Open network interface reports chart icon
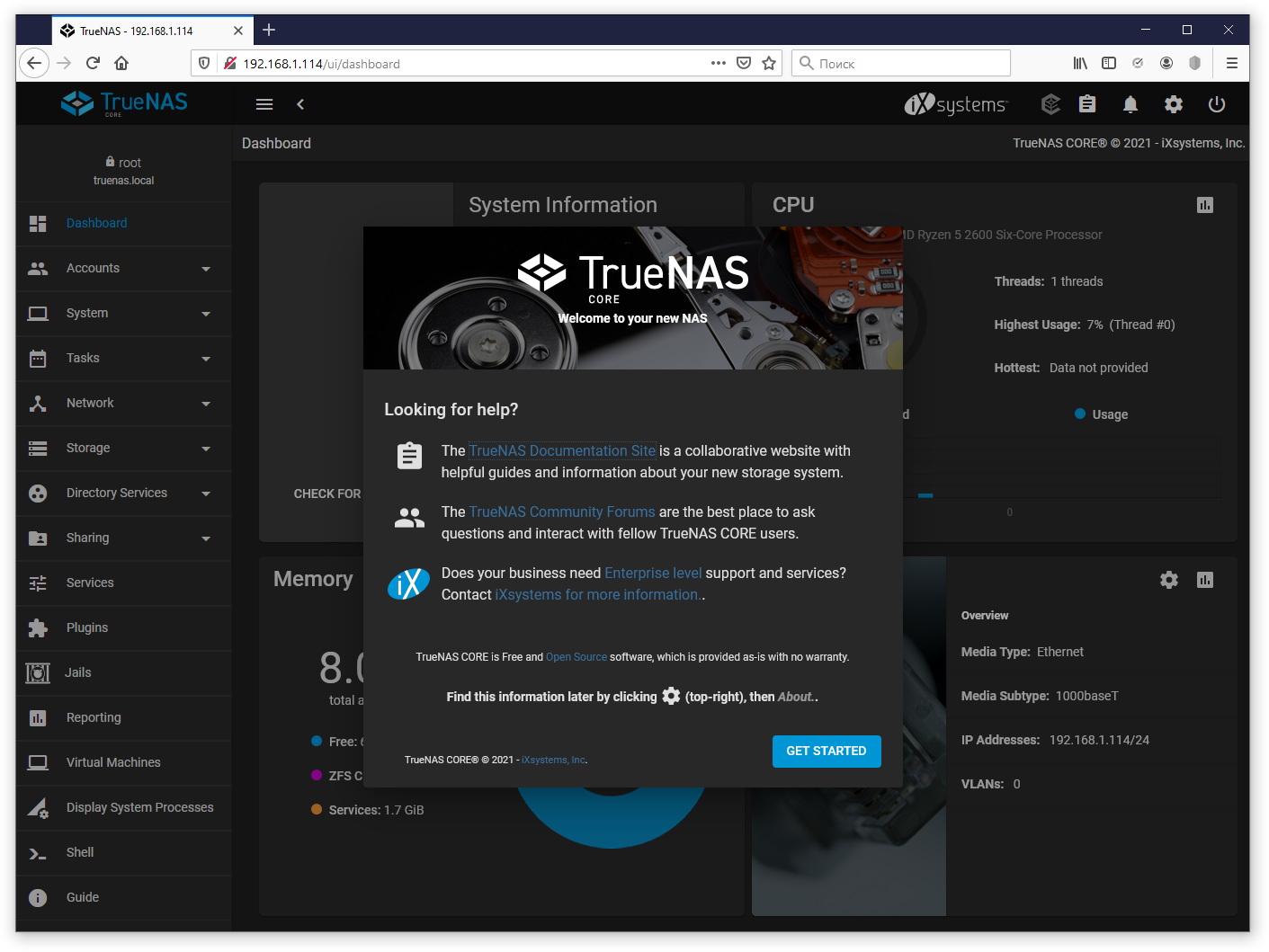The image size is (1269, 952). 1205,580
